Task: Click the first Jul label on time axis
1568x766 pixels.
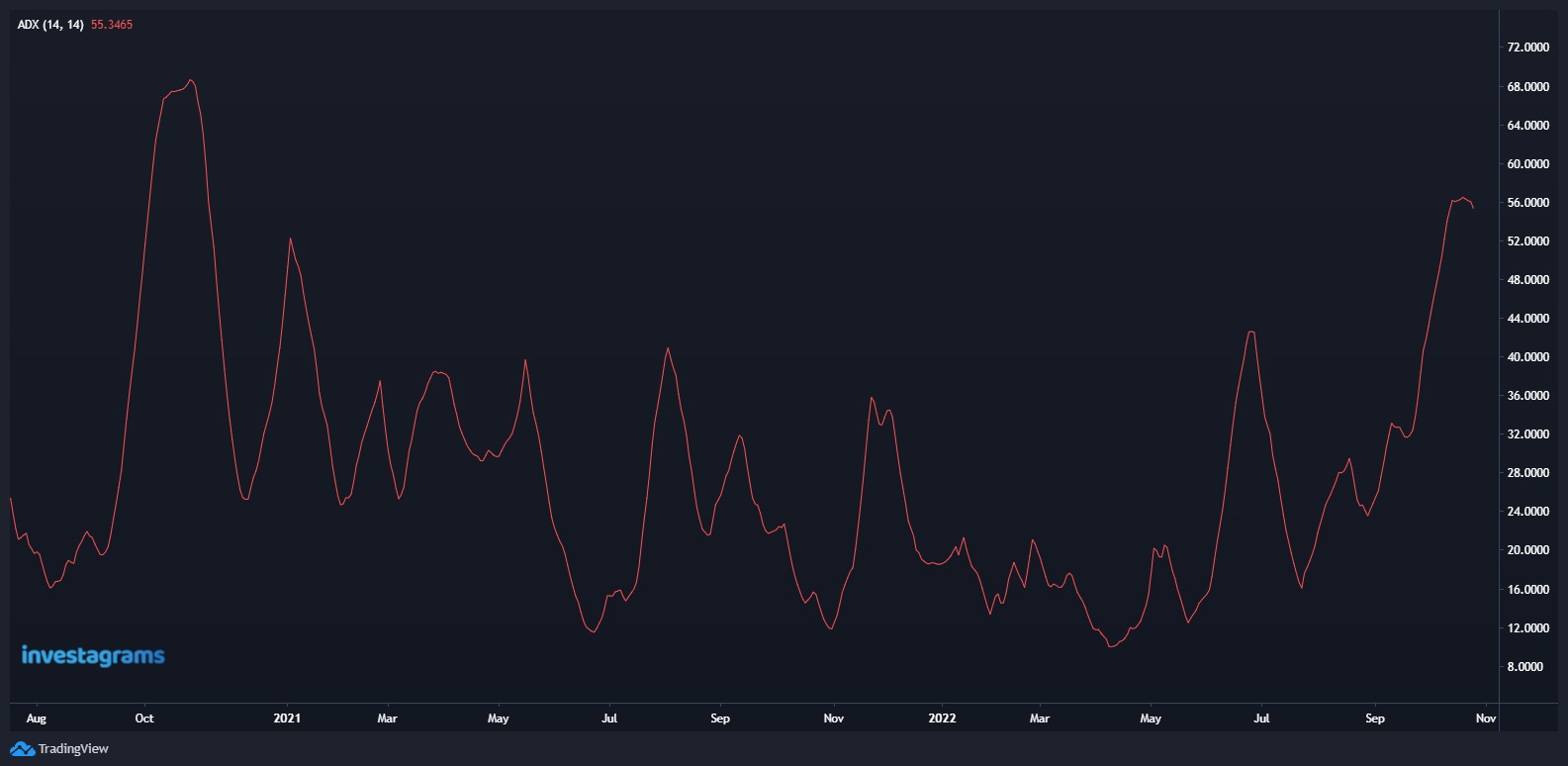Action: pyautogui.click(x=609, y=718)
